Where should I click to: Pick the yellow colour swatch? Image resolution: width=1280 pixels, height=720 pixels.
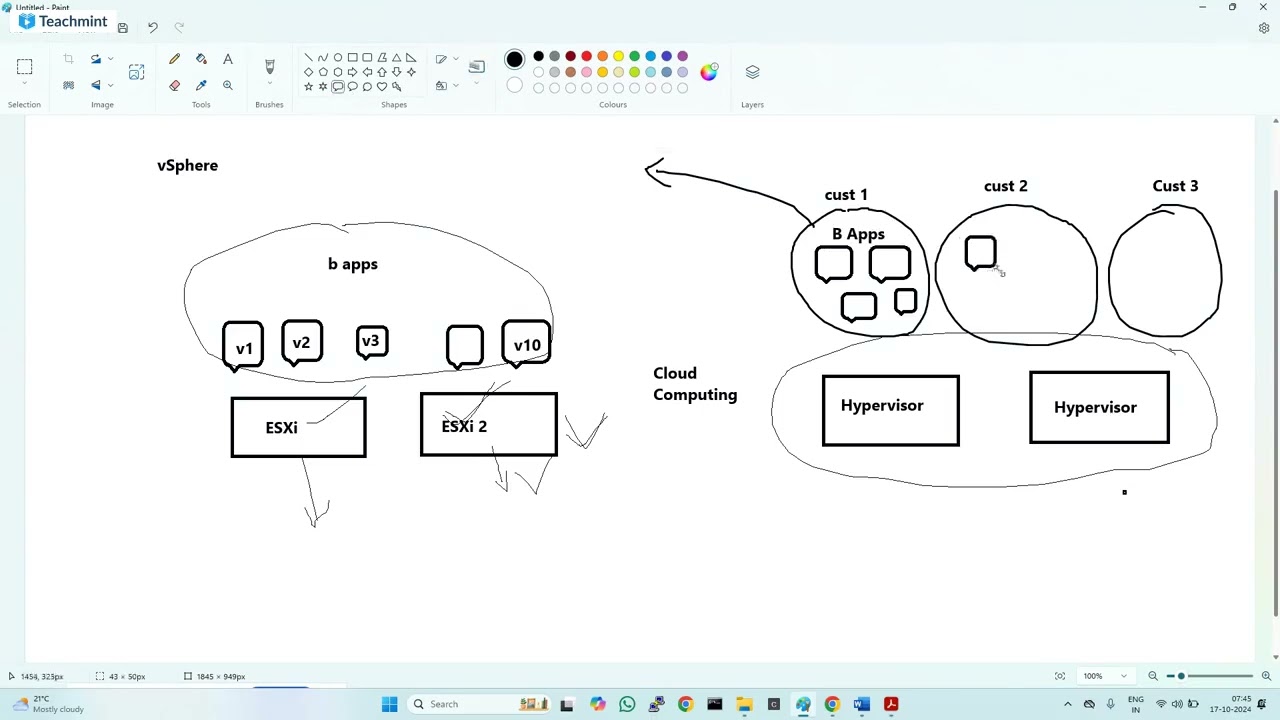[x=618, y=56]
